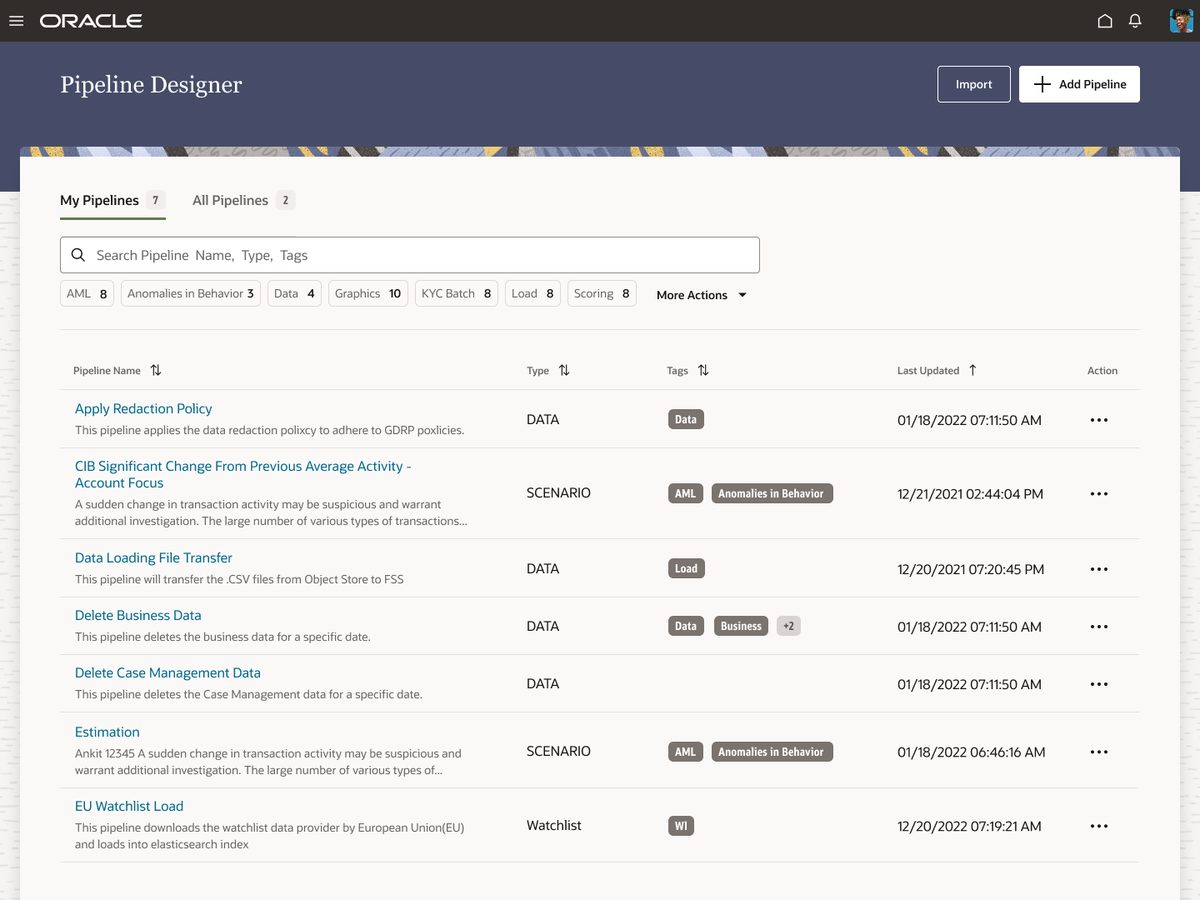Open Data Loading File Transfer pipeline

153,557
